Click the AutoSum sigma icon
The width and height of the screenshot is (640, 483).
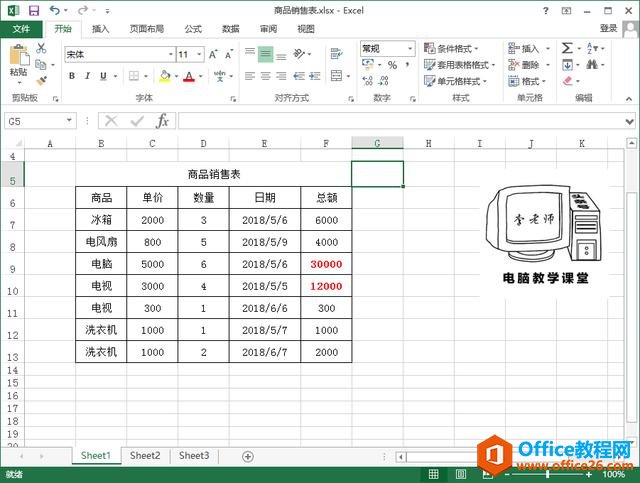pos(567,48)
